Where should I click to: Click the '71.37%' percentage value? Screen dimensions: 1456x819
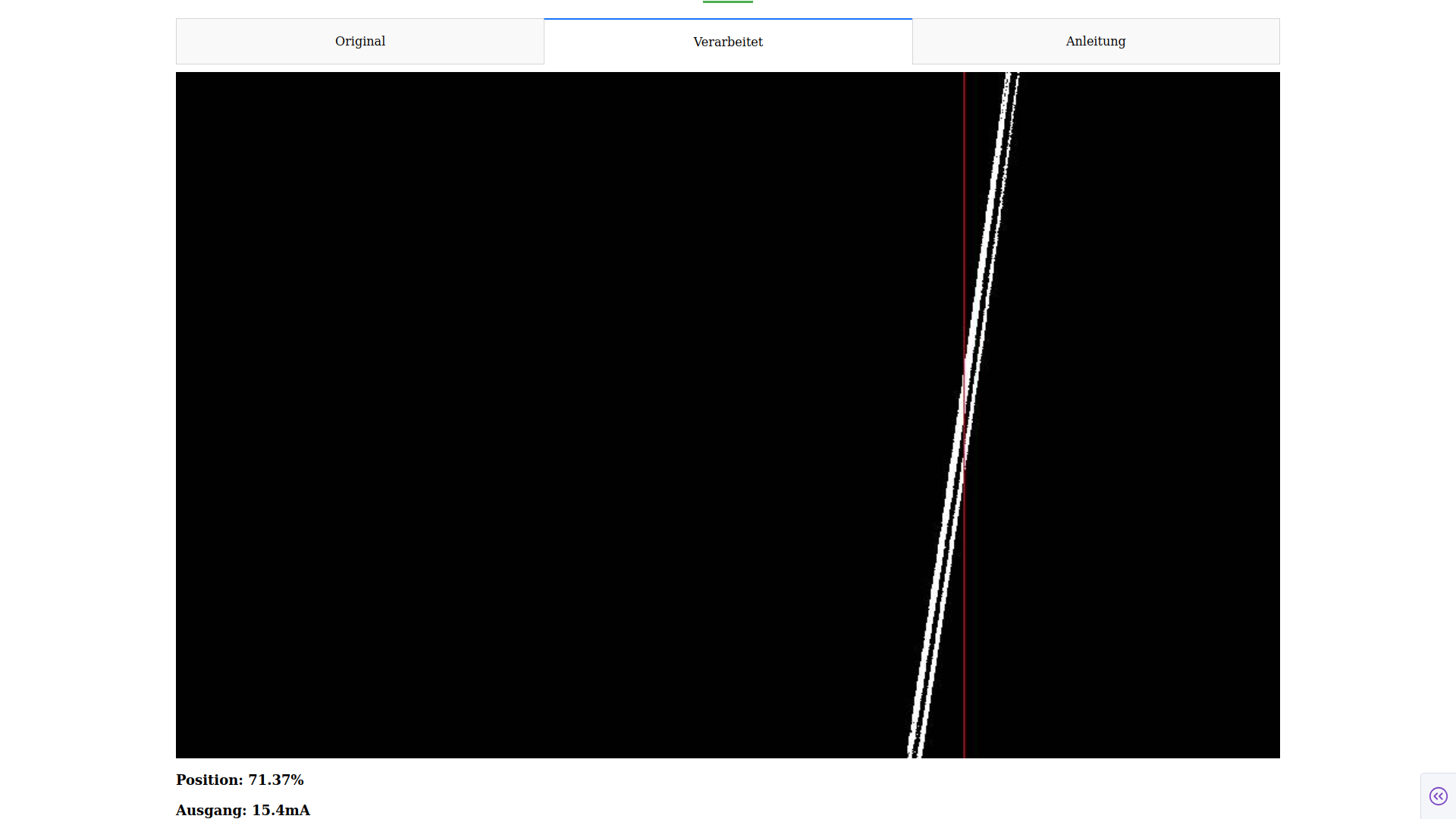click(x=276, y=780)
